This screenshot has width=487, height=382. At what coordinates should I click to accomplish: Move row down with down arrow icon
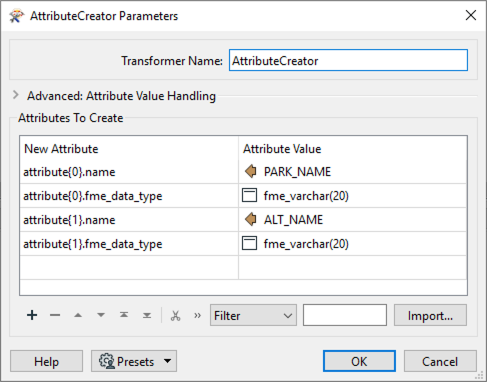click(x=101, y=315)
